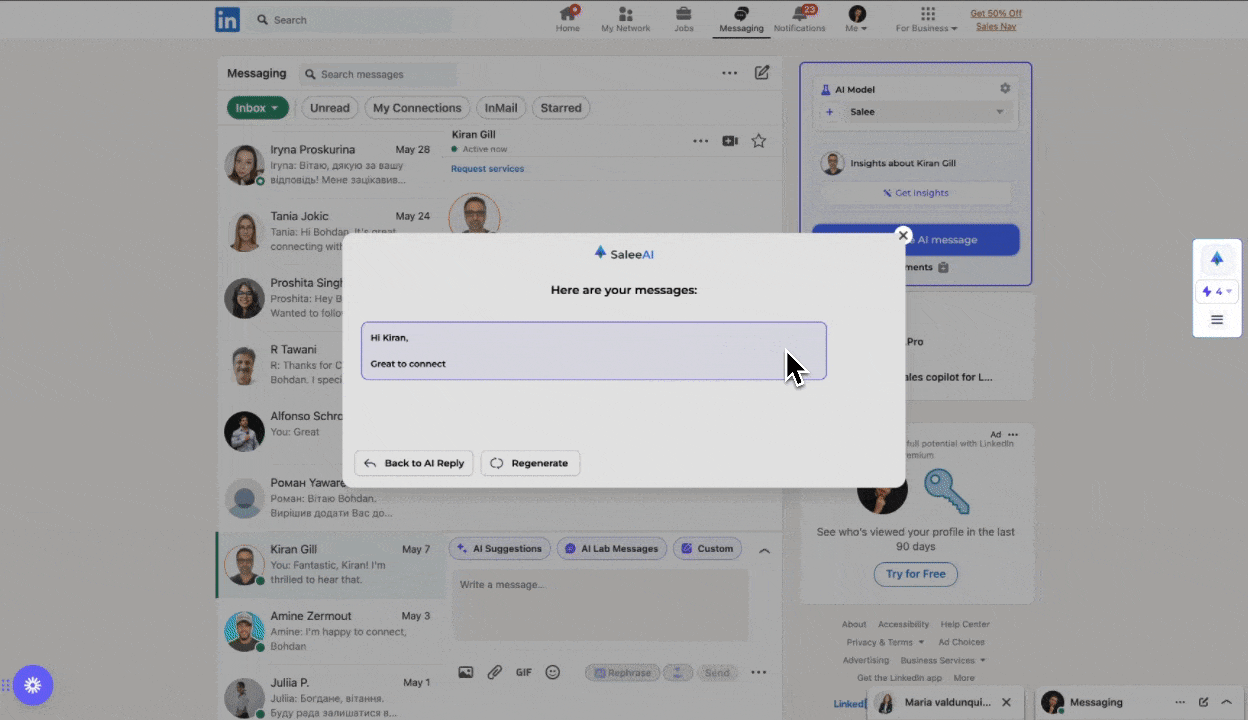Viewport: 1248px width, 720px height.
Task: Collapse the AI suggestions bar chevron
Action: coord(764,550)
